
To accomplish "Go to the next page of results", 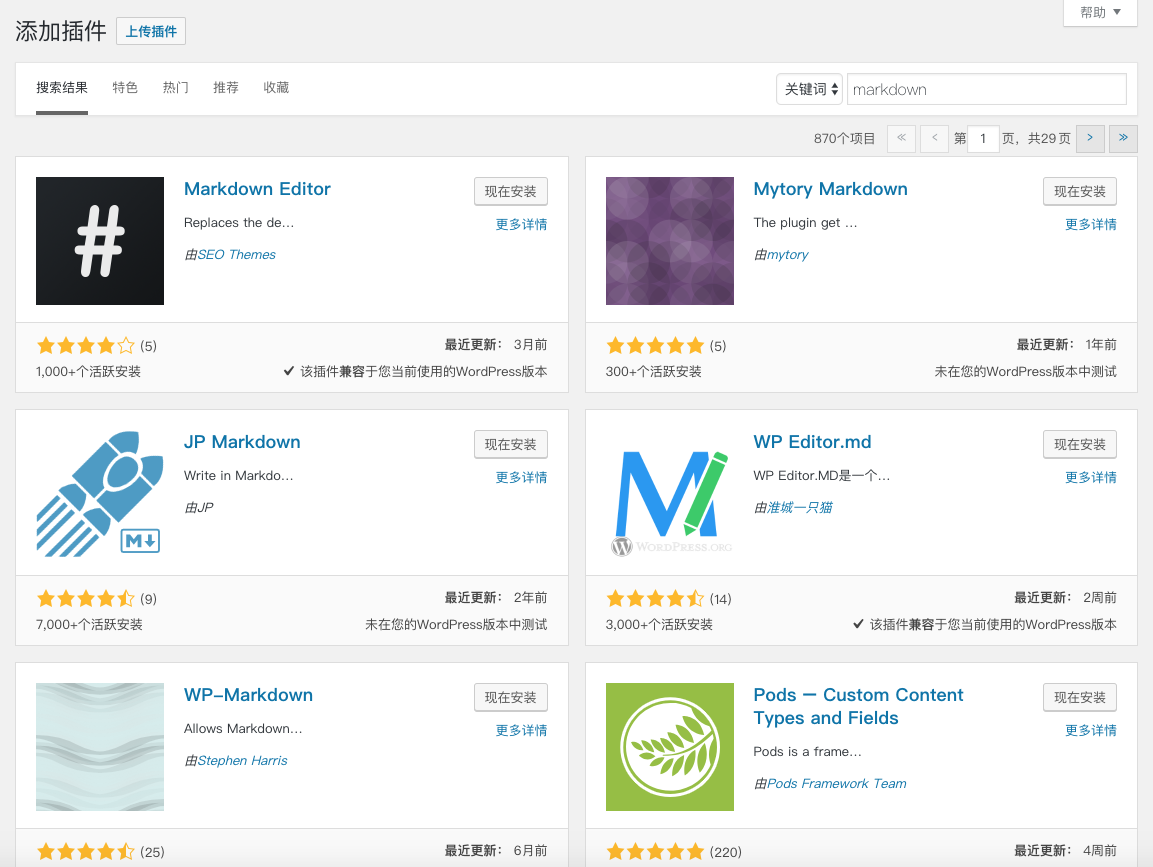I will (x=1090, y=138).
